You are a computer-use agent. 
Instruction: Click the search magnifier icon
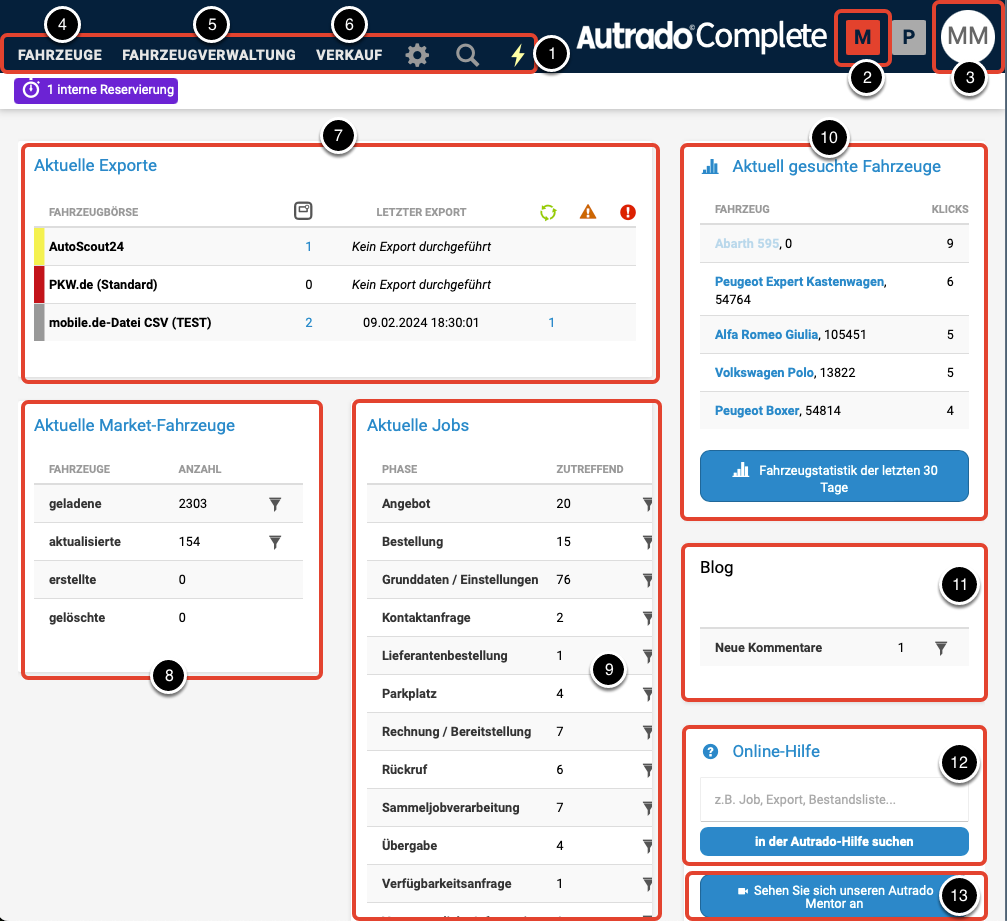tap(467, 56)
